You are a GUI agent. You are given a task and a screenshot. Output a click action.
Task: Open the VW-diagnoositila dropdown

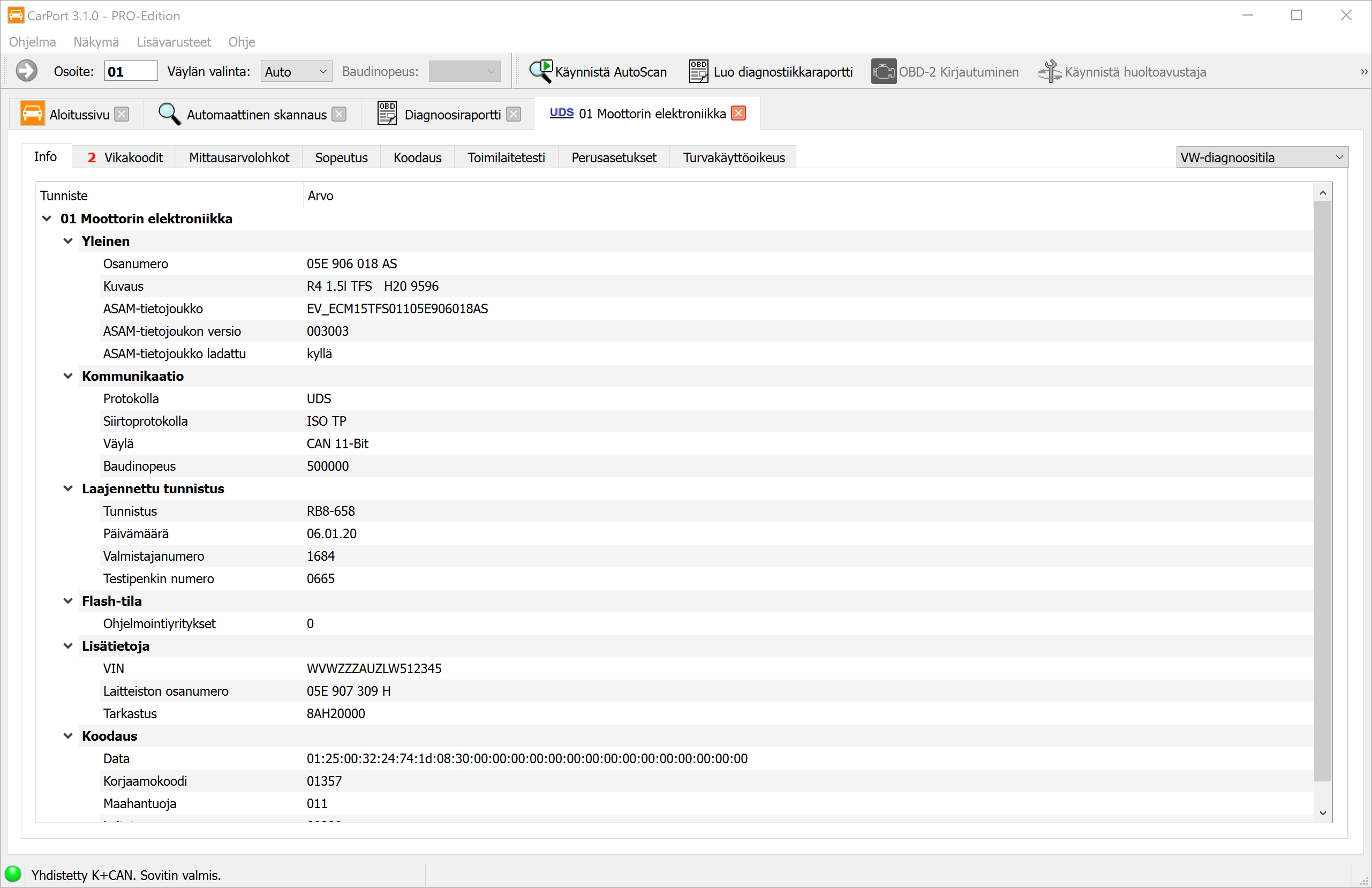[x=1261, y=157]
